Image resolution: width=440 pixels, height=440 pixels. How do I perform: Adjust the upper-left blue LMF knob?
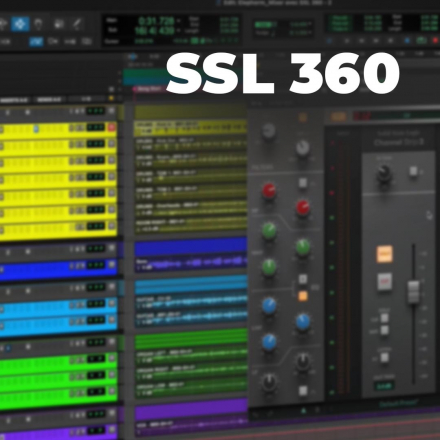coord(269,306)
